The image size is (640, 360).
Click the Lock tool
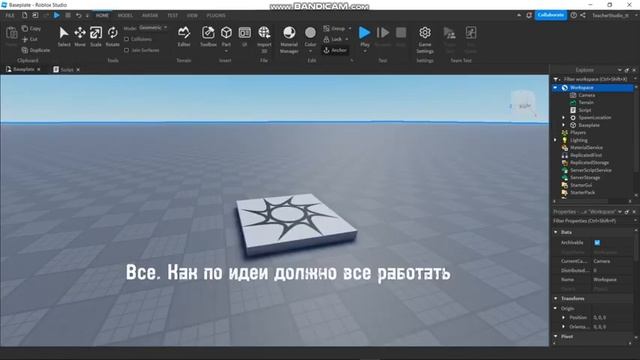pos(333,39)
